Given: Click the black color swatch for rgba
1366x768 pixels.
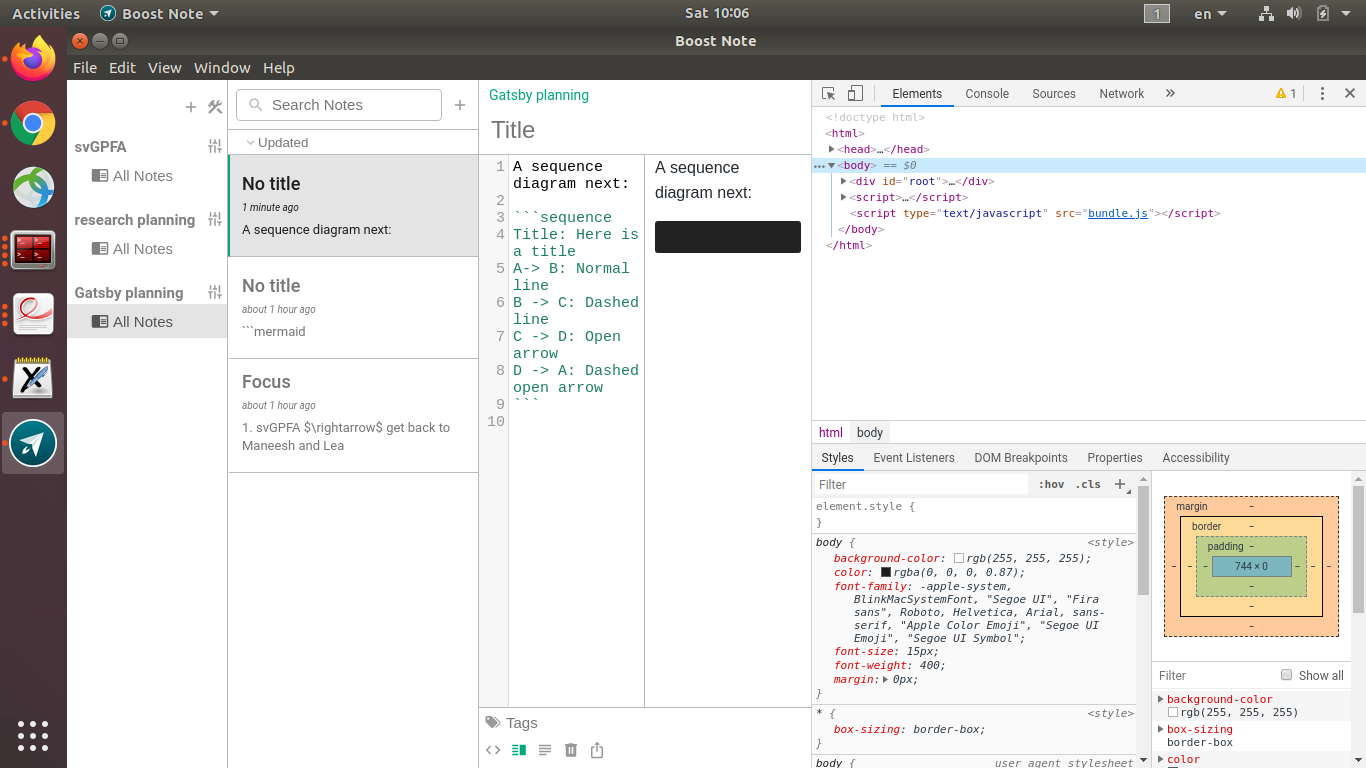Looking at the screenshot, I should point(885,573).
